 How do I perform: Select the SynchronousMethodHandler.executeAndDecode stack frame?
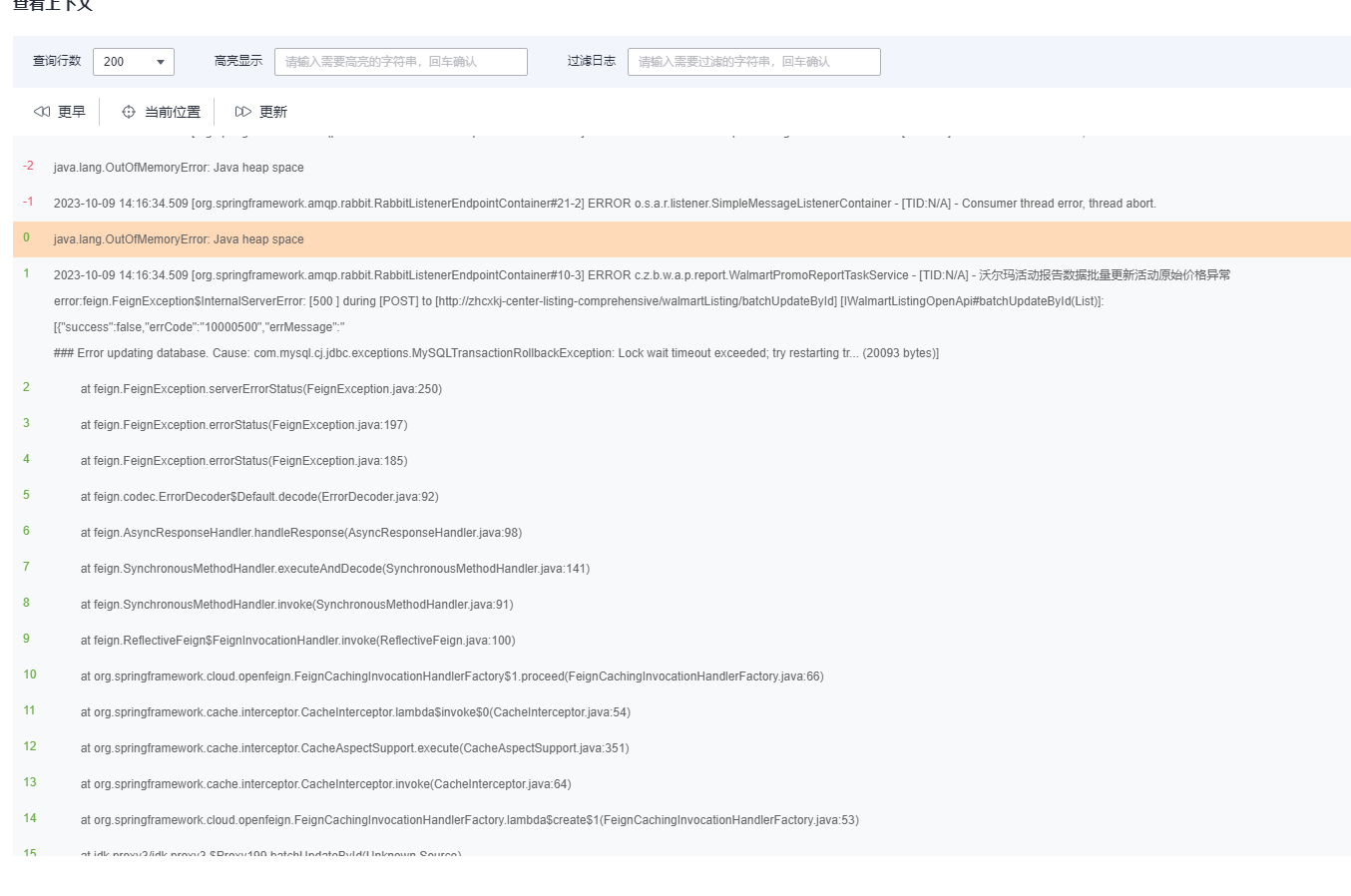click(335, 569)
